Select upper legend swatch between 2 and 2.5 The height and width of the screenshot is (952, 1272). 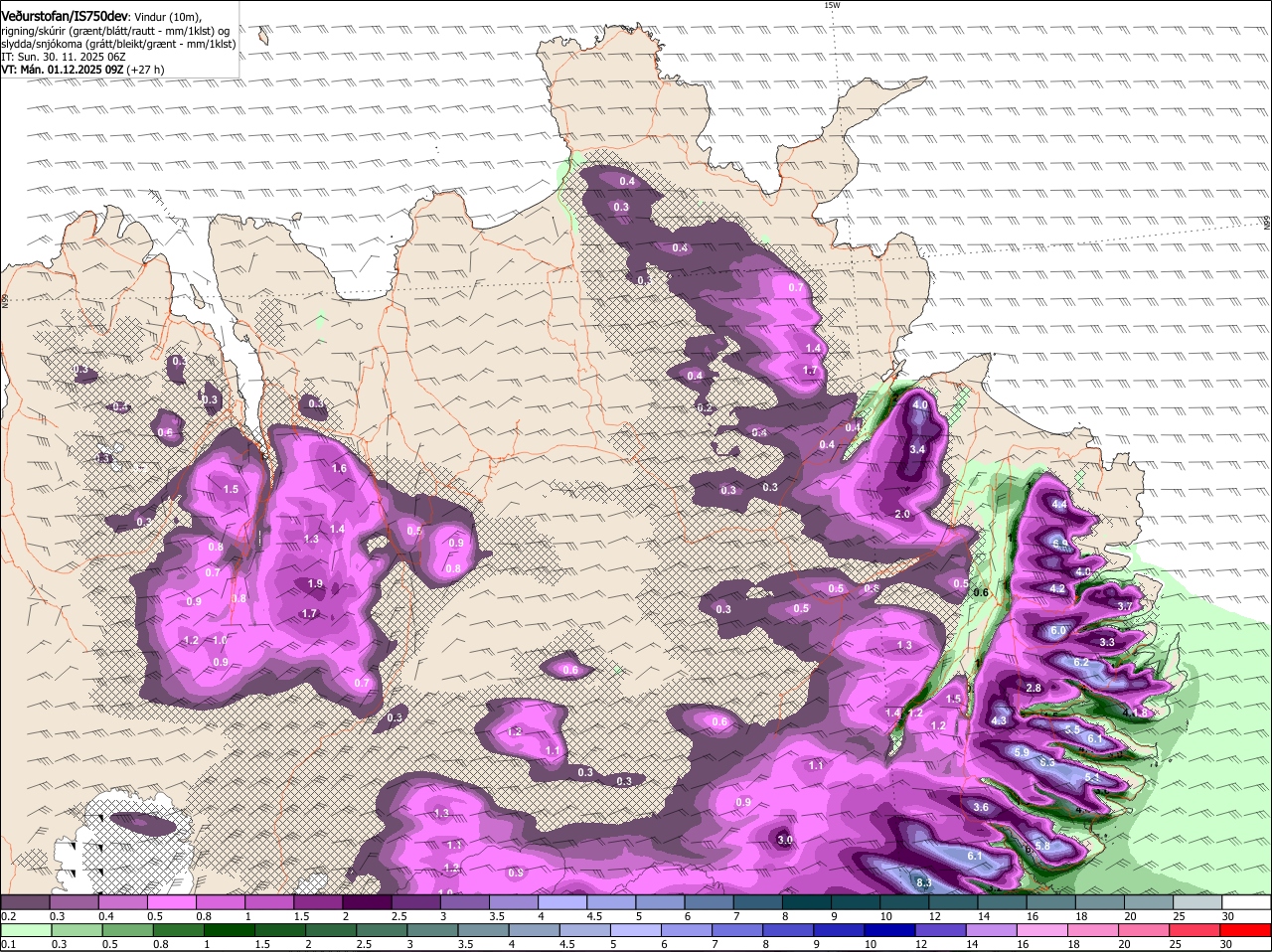coord(367,901)
